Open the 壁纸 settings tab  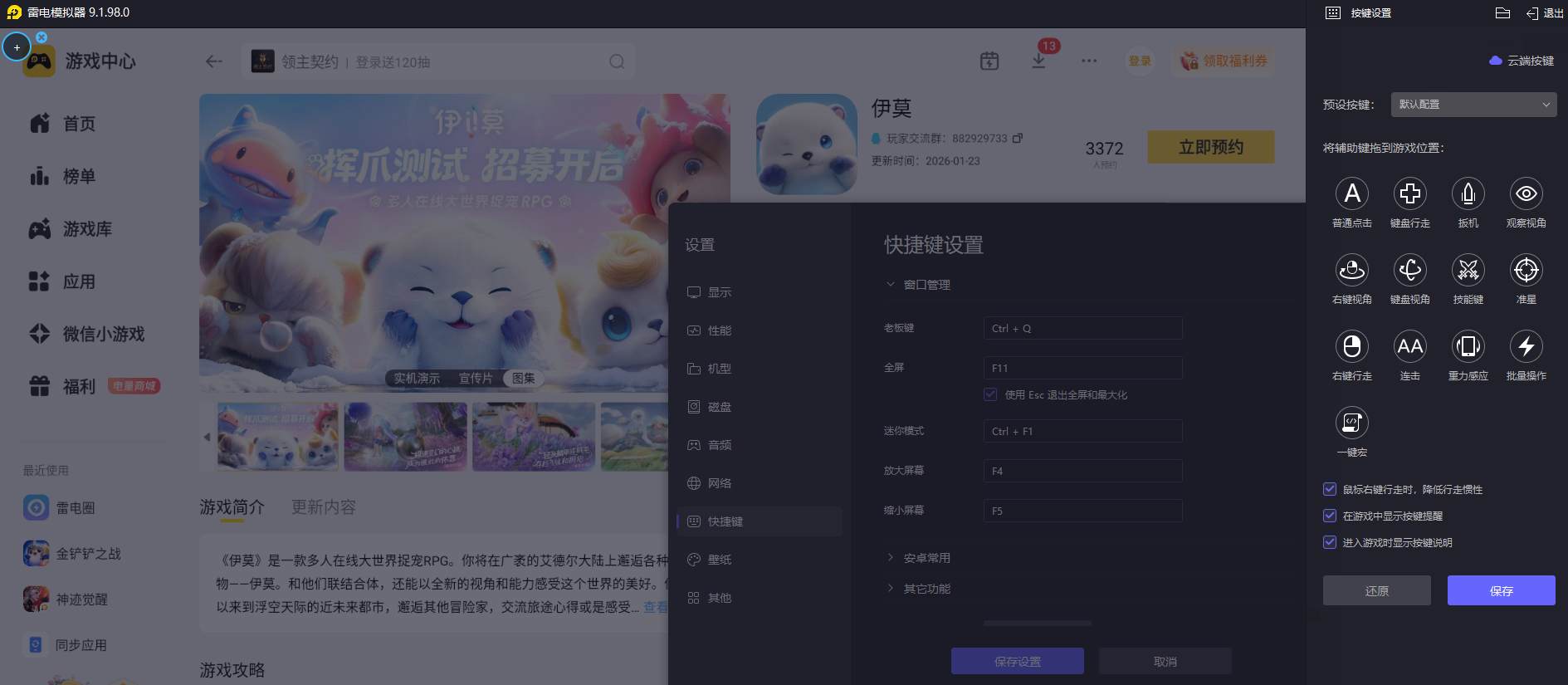pos(760,560)
